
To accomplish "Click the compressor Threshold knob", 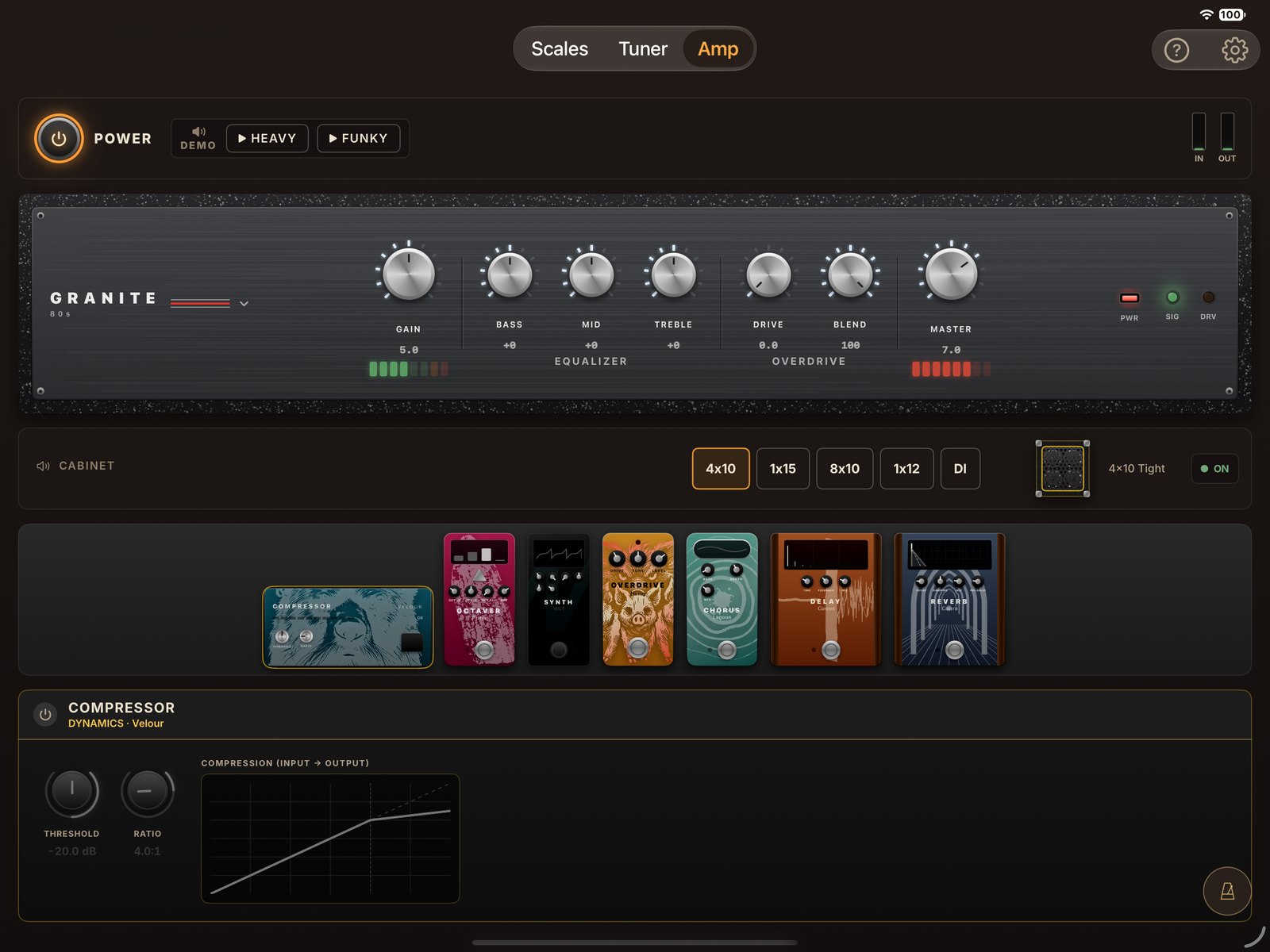I will coord(71,792).
